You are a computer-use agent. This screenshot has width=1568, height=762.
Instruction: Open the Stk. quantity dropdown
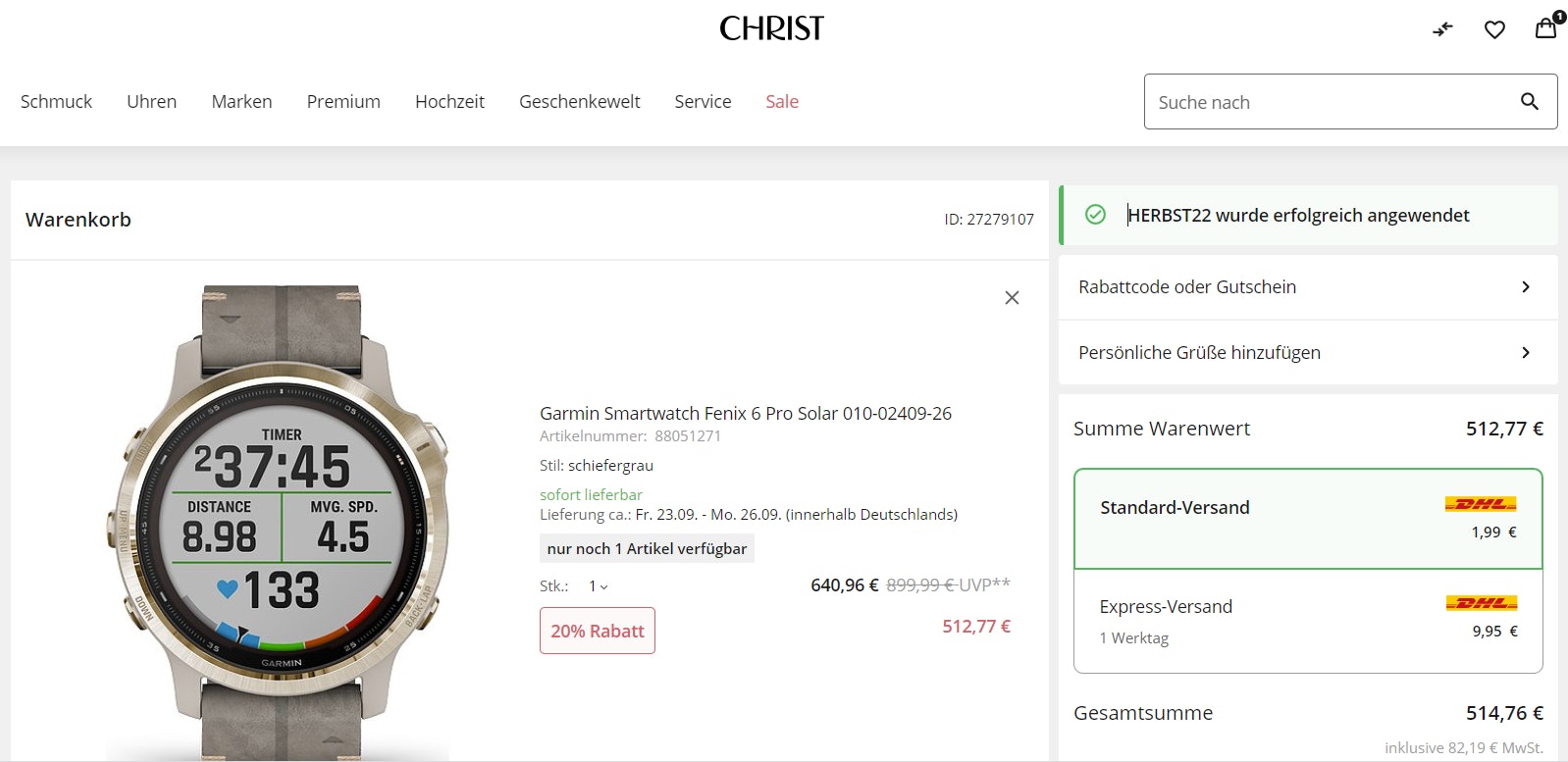[598, 586]
